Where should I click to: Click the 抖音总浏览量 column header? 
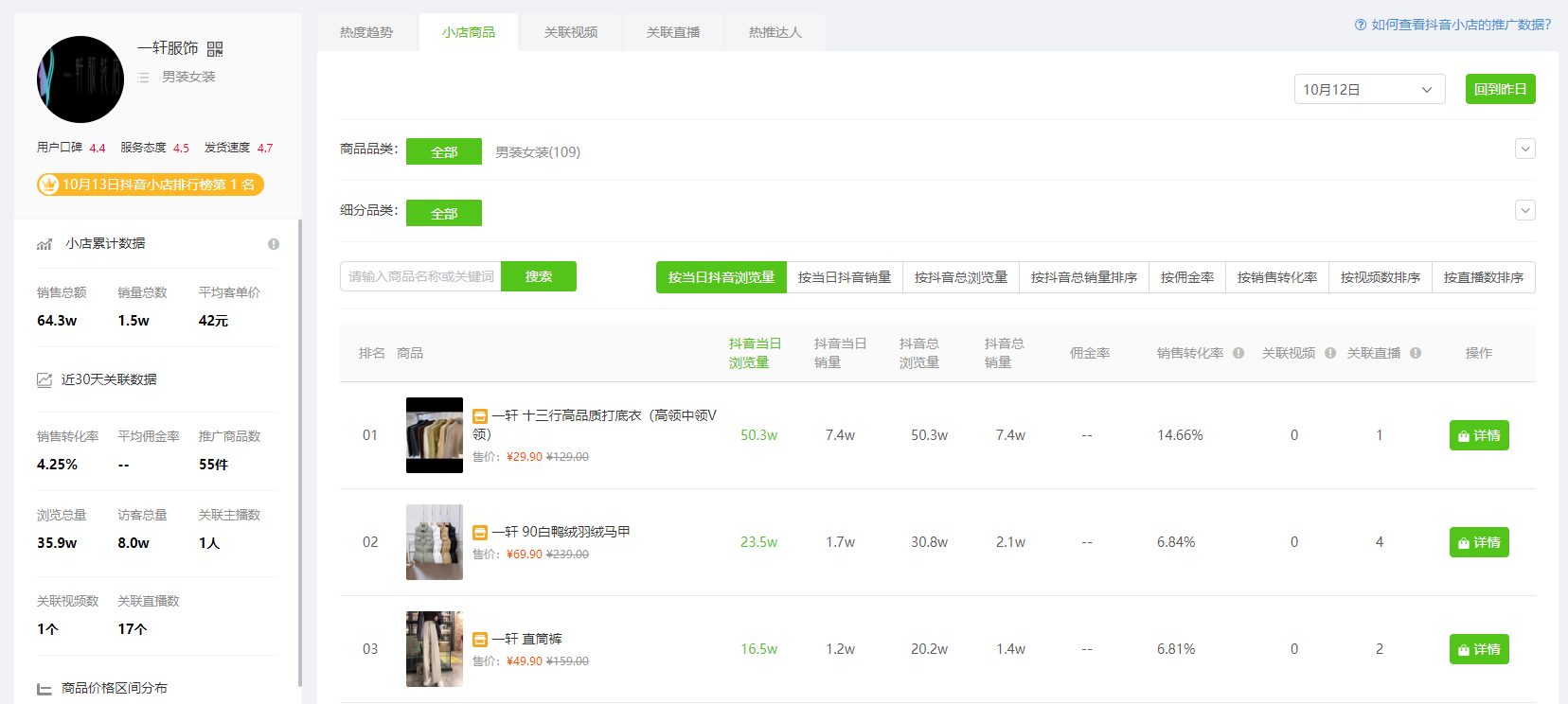pos(918,353)
